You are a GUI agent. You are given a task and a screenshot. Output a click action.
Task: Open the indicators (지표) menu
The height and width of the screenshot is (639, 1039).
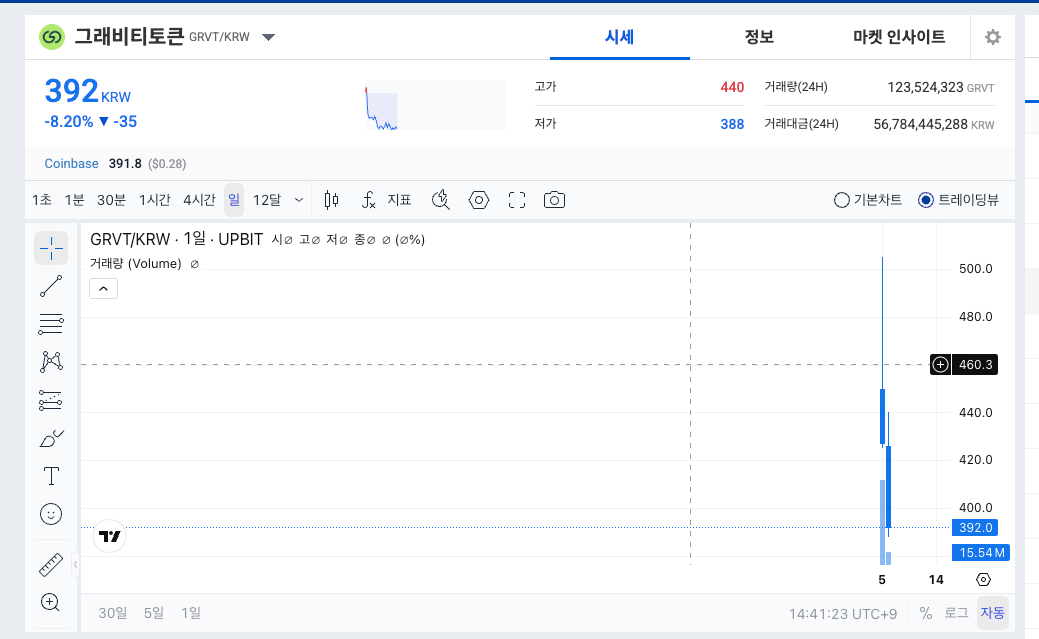click(x=387, y=200)
